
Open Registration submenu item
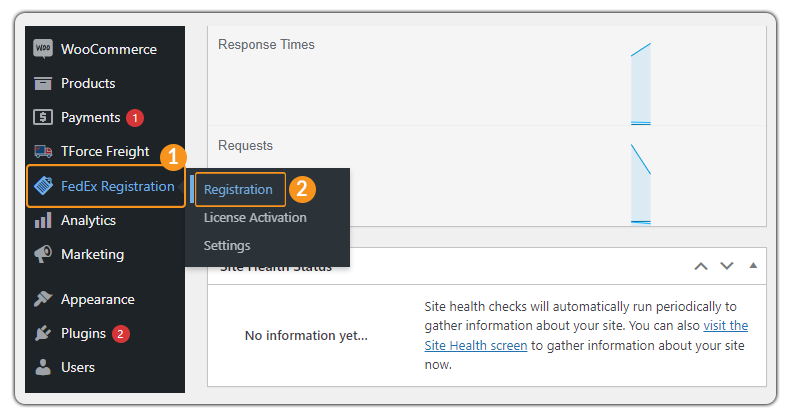click(238, 189)
